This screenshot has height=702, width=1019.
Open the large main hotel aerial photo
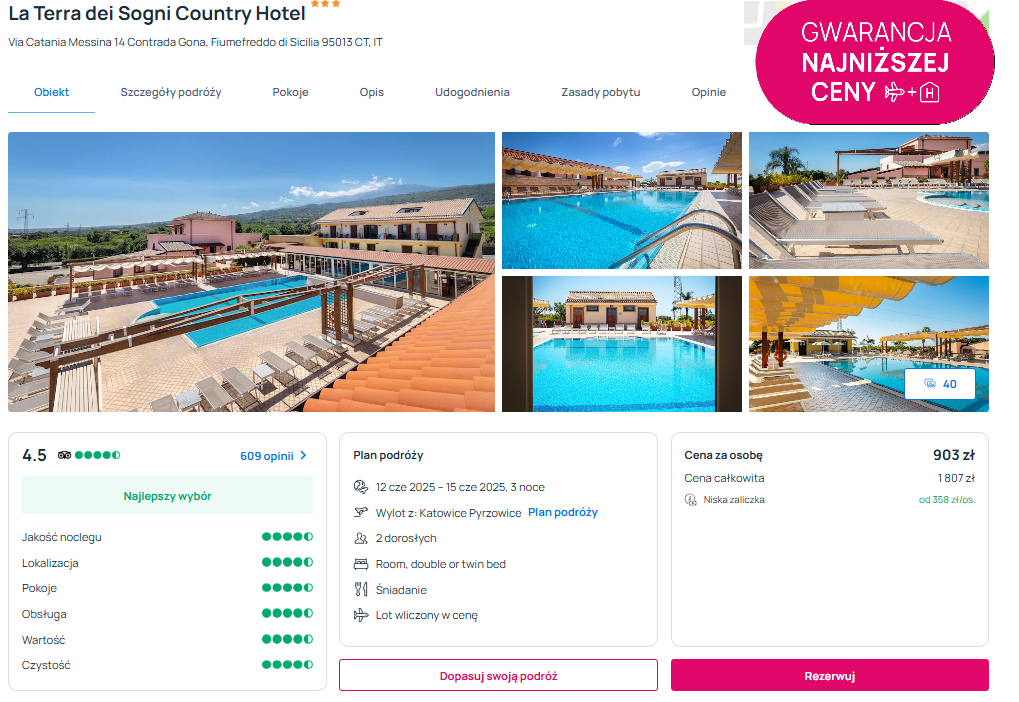click(x=251, y=271)
